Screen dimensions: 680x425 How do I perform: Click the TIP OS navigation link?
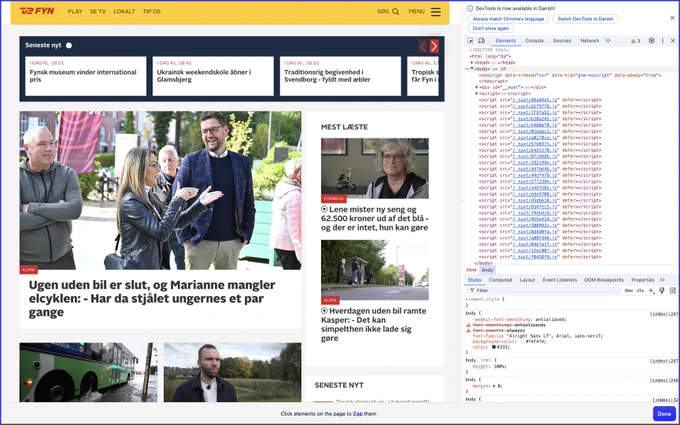click(x=152, y=12)
